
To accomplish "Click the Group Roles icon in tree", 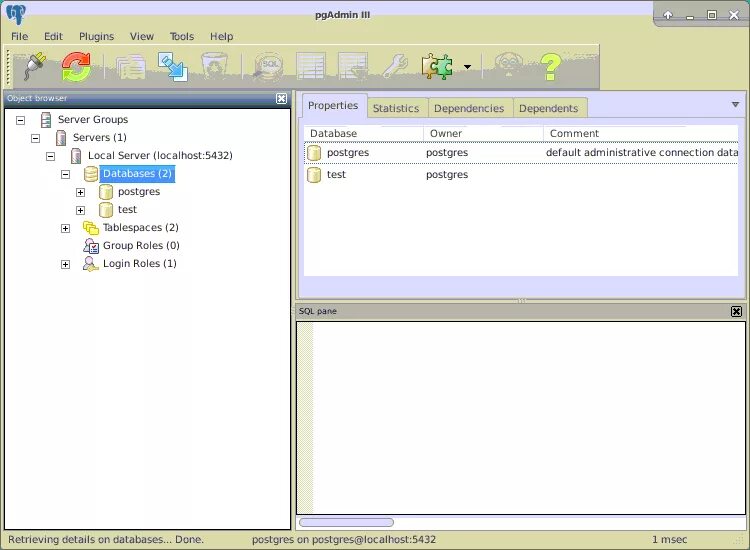I will click(91, 245).
